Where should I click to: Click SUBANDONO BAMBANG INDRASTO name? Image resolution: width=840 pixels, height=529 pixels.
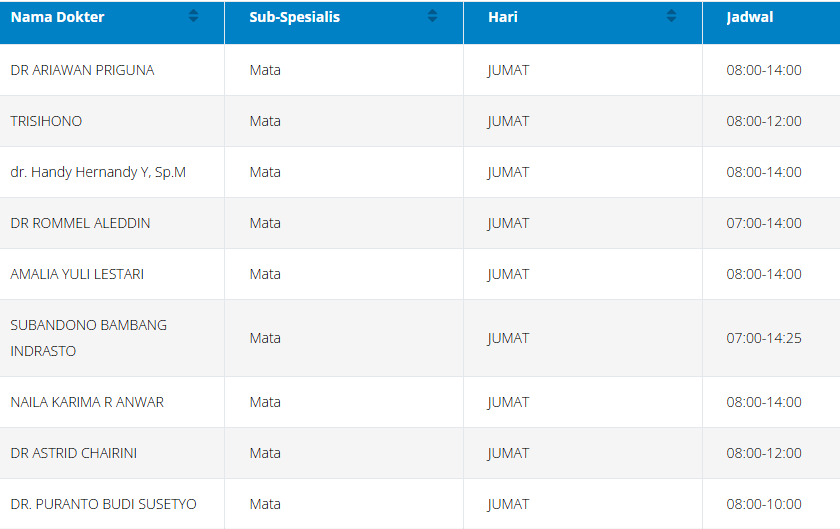click(88, 338)
